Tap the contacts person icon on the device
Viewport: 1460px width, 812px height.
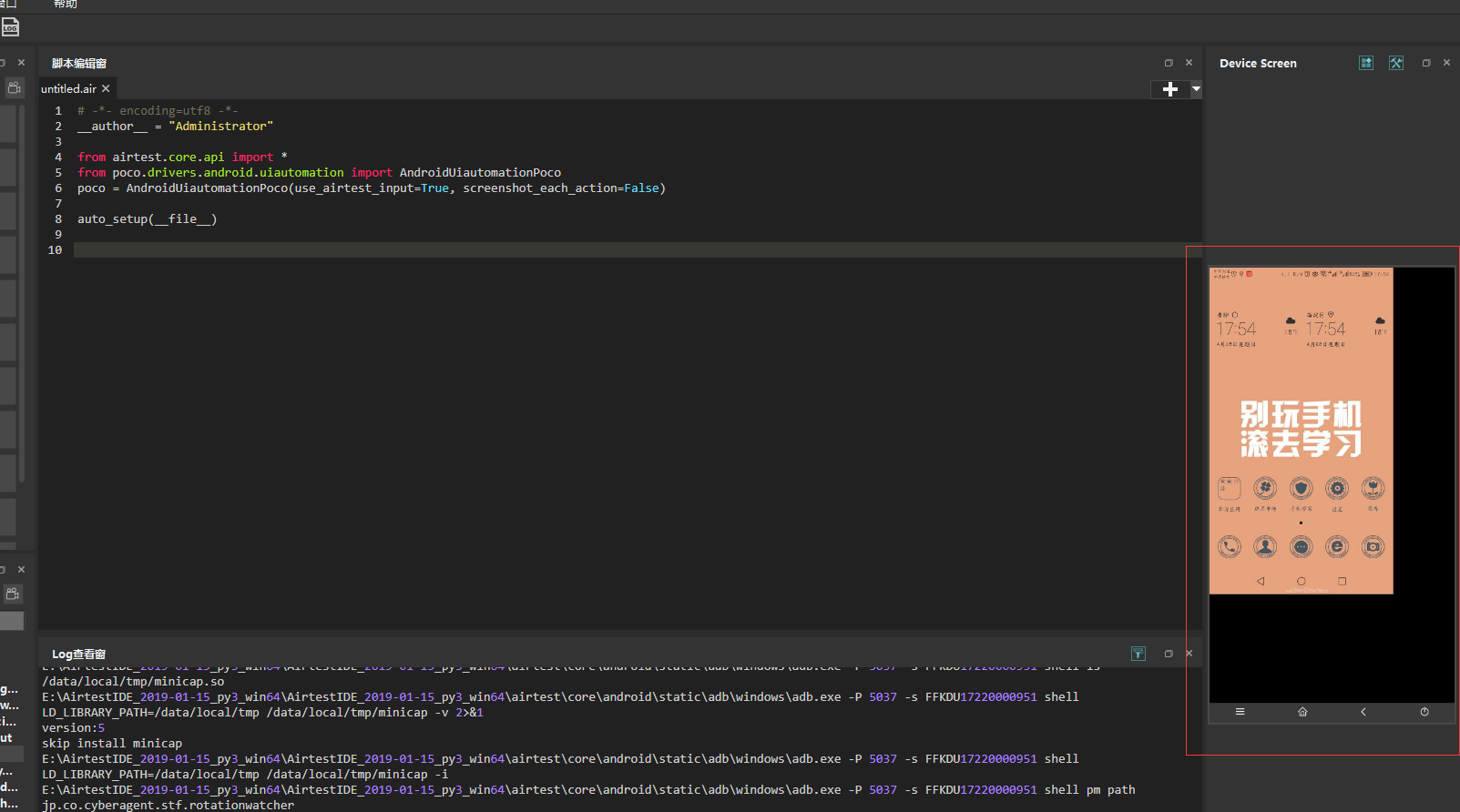pyautogui.click(x=1265, y=546)
